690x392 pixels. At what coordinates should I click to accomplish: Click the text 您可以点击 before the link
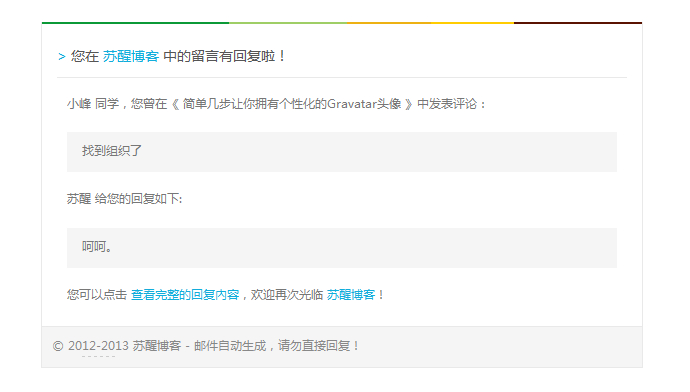[97, 295]
